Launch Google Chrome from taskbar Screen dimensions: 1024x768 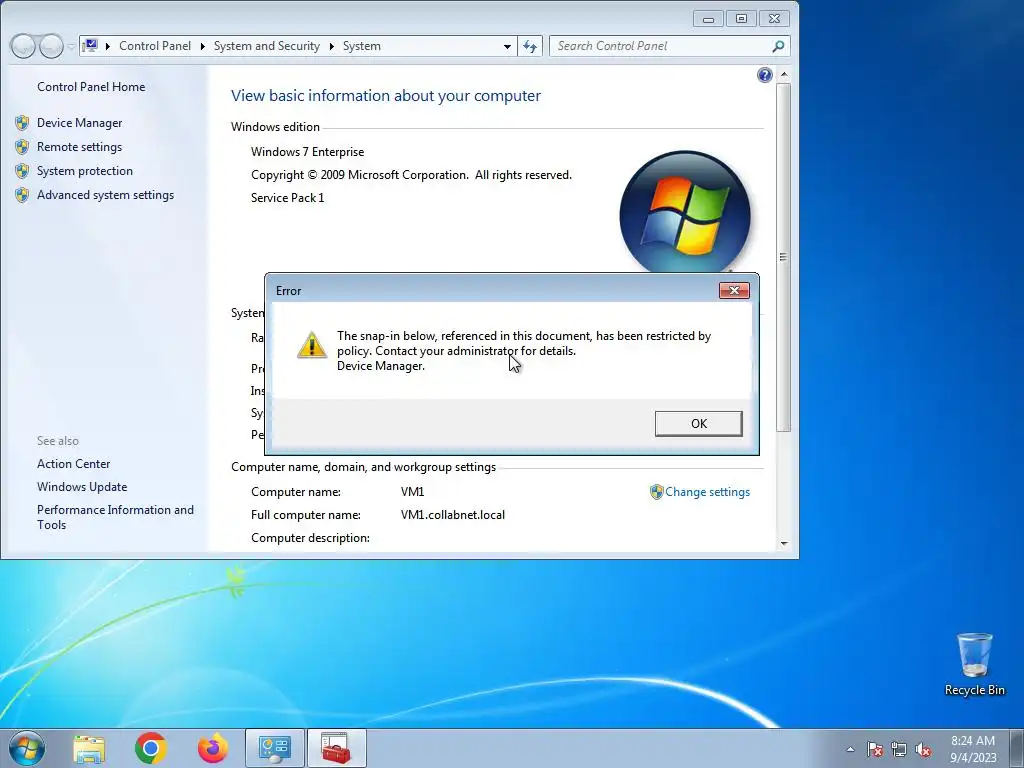(151, 748)
